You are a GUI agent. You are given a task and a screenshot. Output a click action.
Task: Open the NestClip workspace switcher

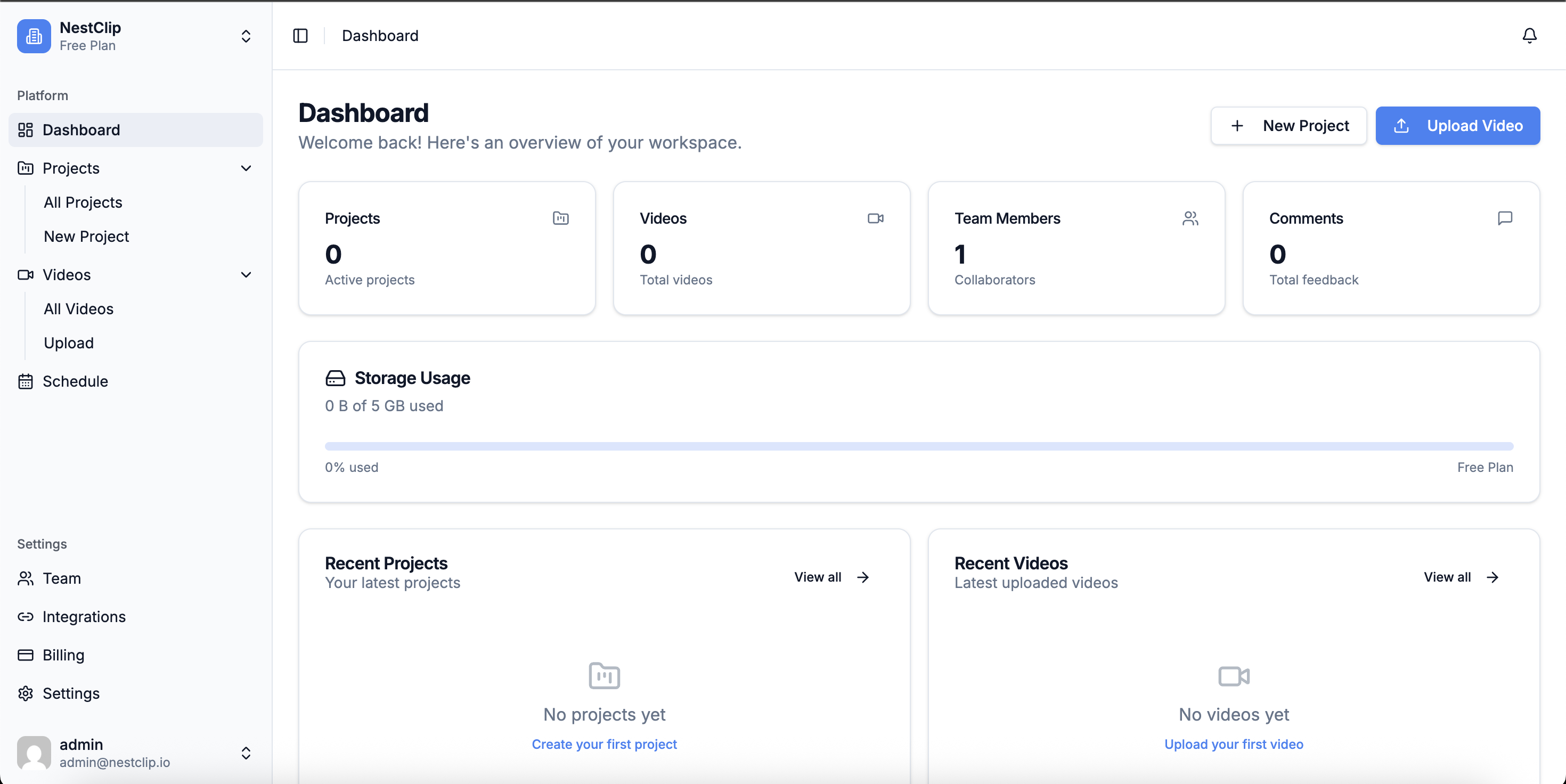[x=246, y=36]
